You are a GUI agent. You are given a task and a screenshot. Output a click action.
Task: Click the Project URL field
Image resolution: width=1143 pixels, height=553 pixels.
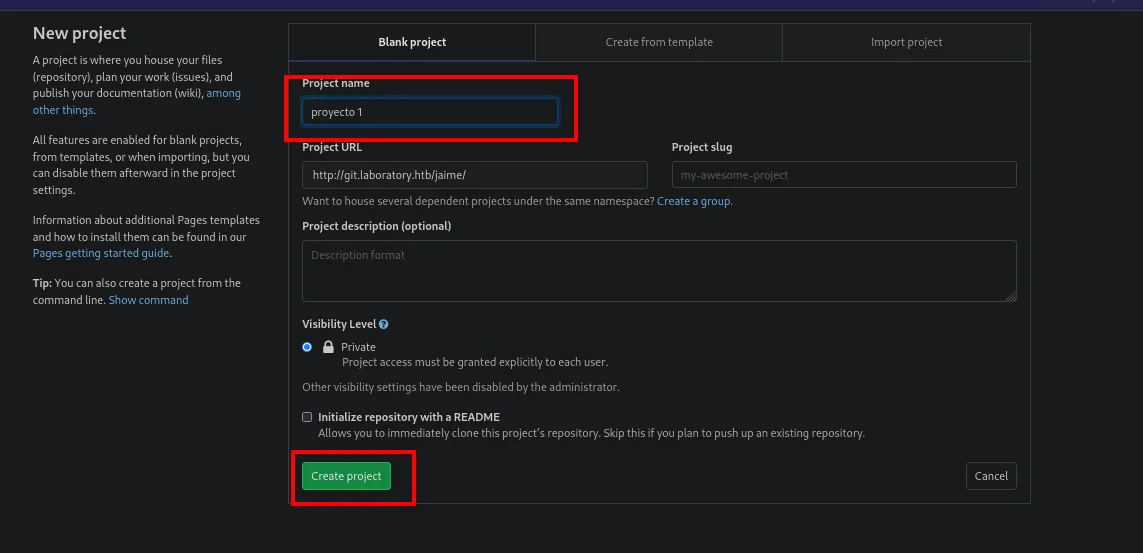tap(475, 175)
